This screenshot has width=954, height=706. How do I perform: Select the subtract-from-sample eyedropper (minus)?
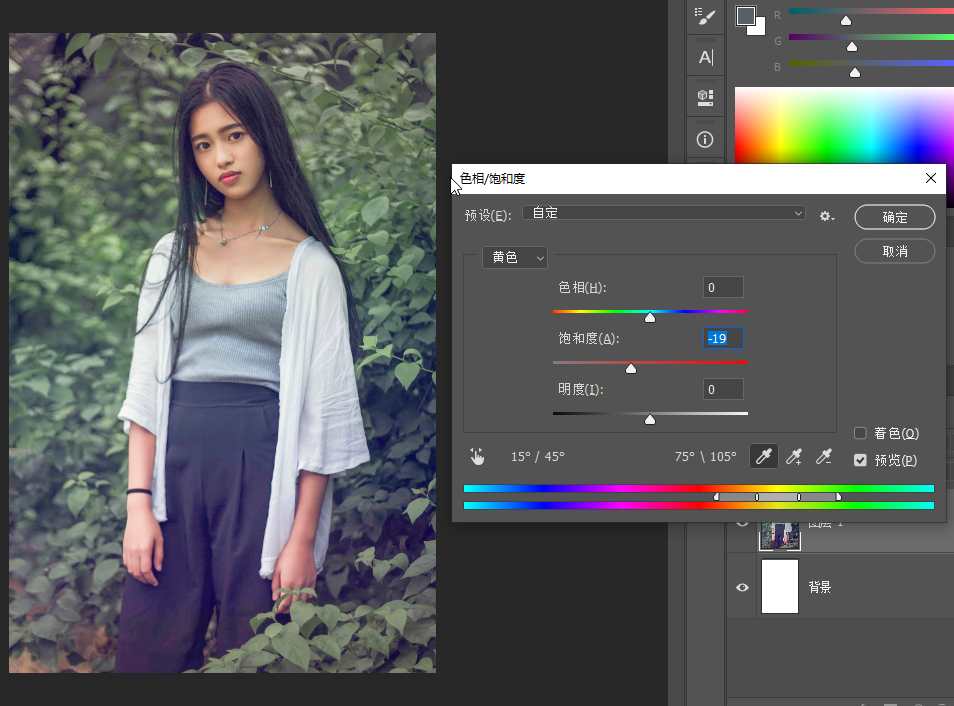coord(824,457)
